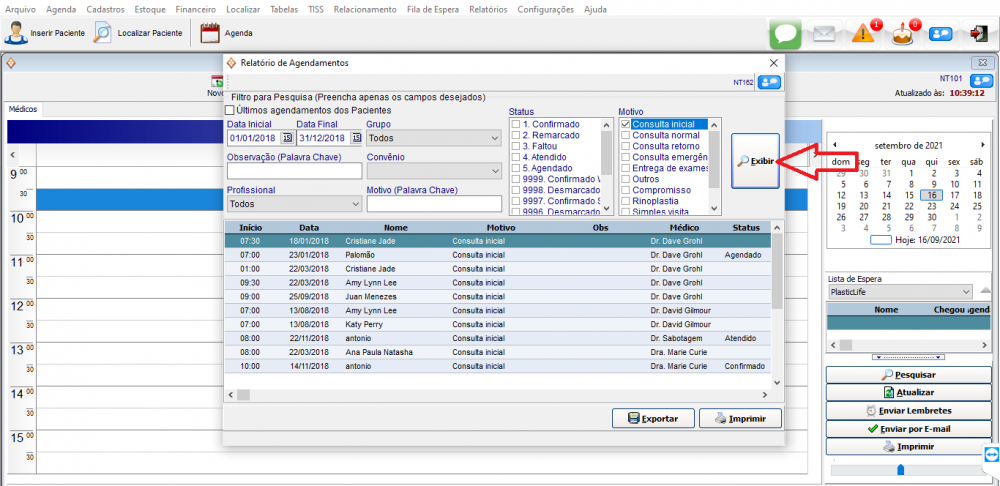Open the Data Inicial calendar picker
The width and height of the screenshot is (1000, 486).
[287, 138]
